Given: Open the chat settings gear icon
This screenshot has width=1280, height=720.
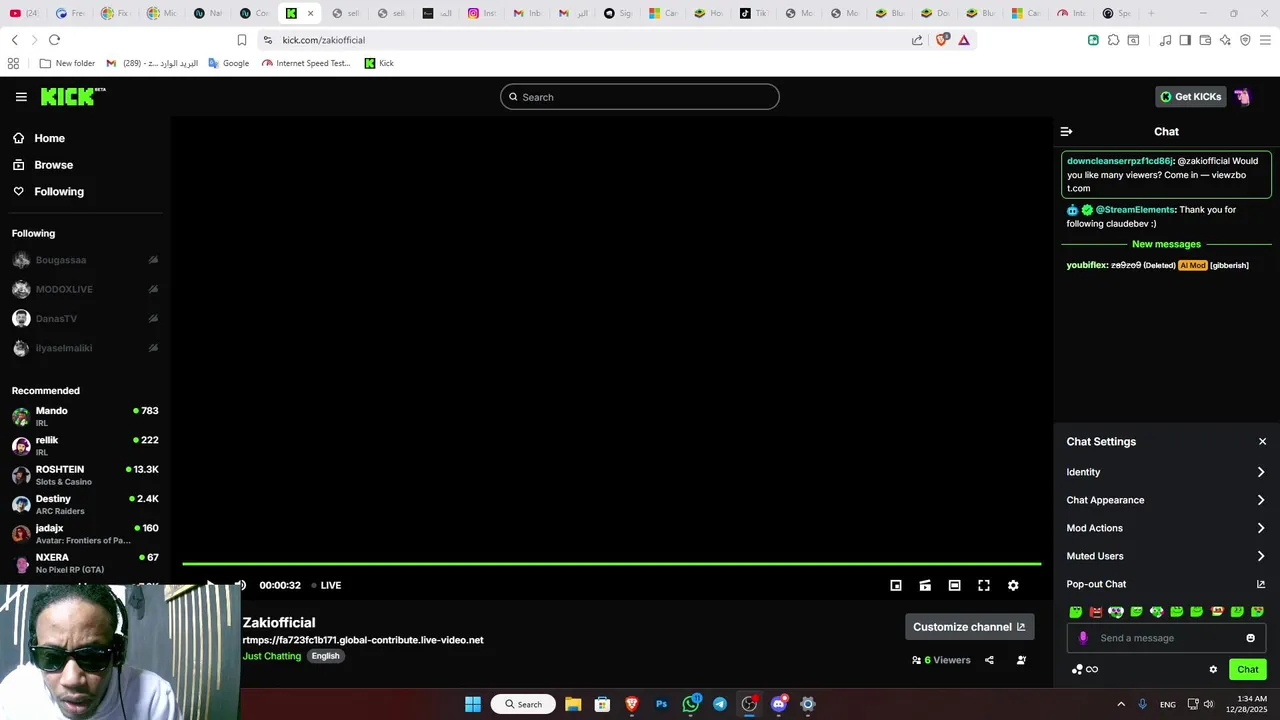Looking at the screenshot, I should 1213,670.
